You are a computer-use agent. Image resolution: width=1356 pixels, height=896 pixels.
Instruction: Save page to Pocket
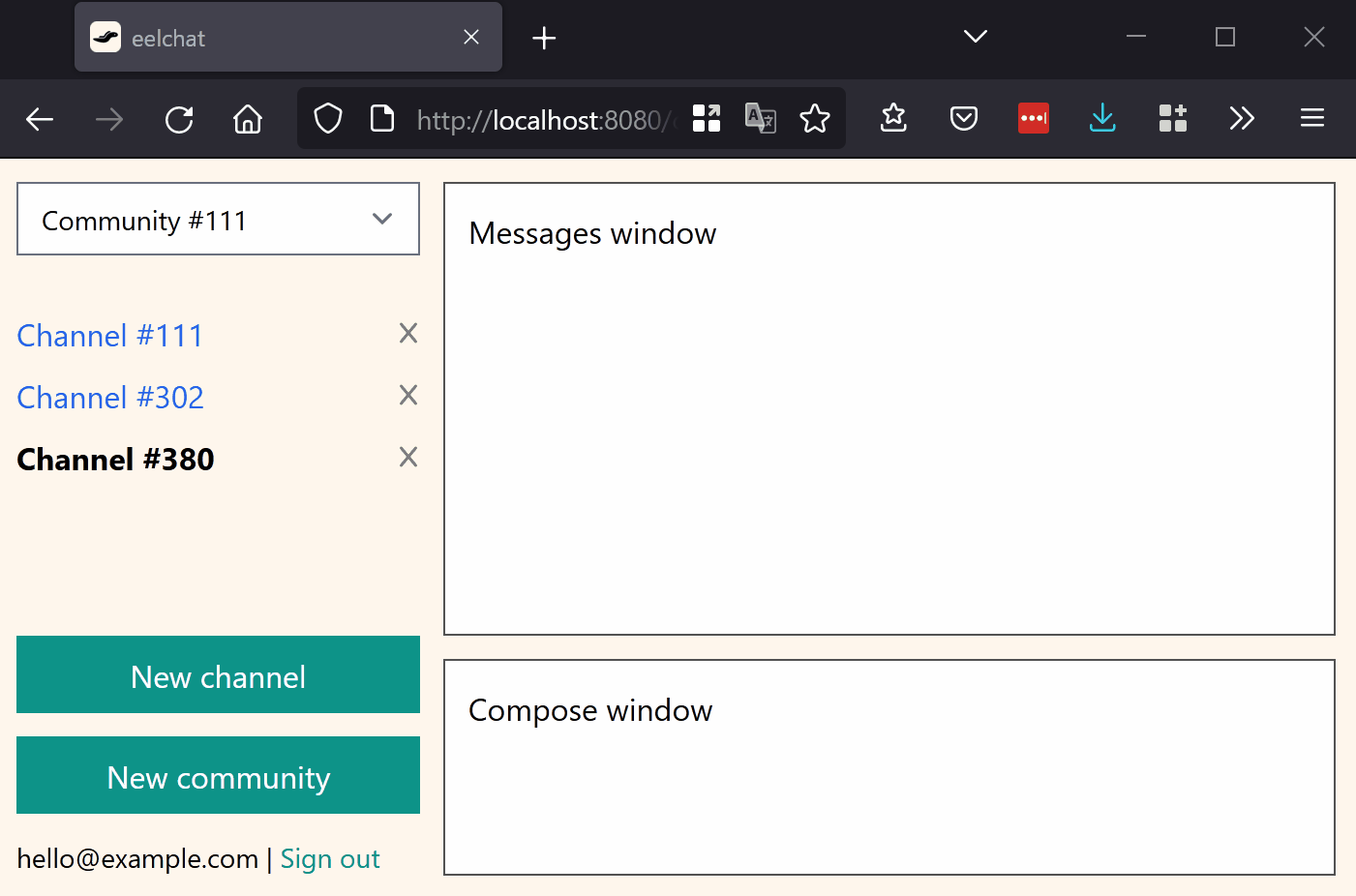pos(964,118)
